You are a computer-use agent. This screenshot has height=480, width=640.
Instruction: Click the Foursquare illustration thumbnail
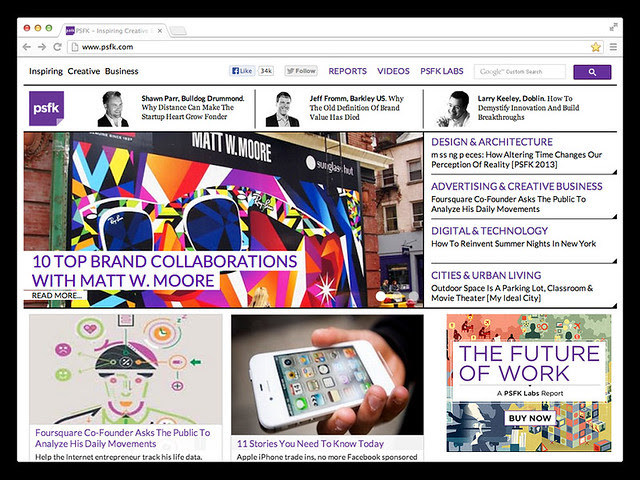(x=126, y=369)
